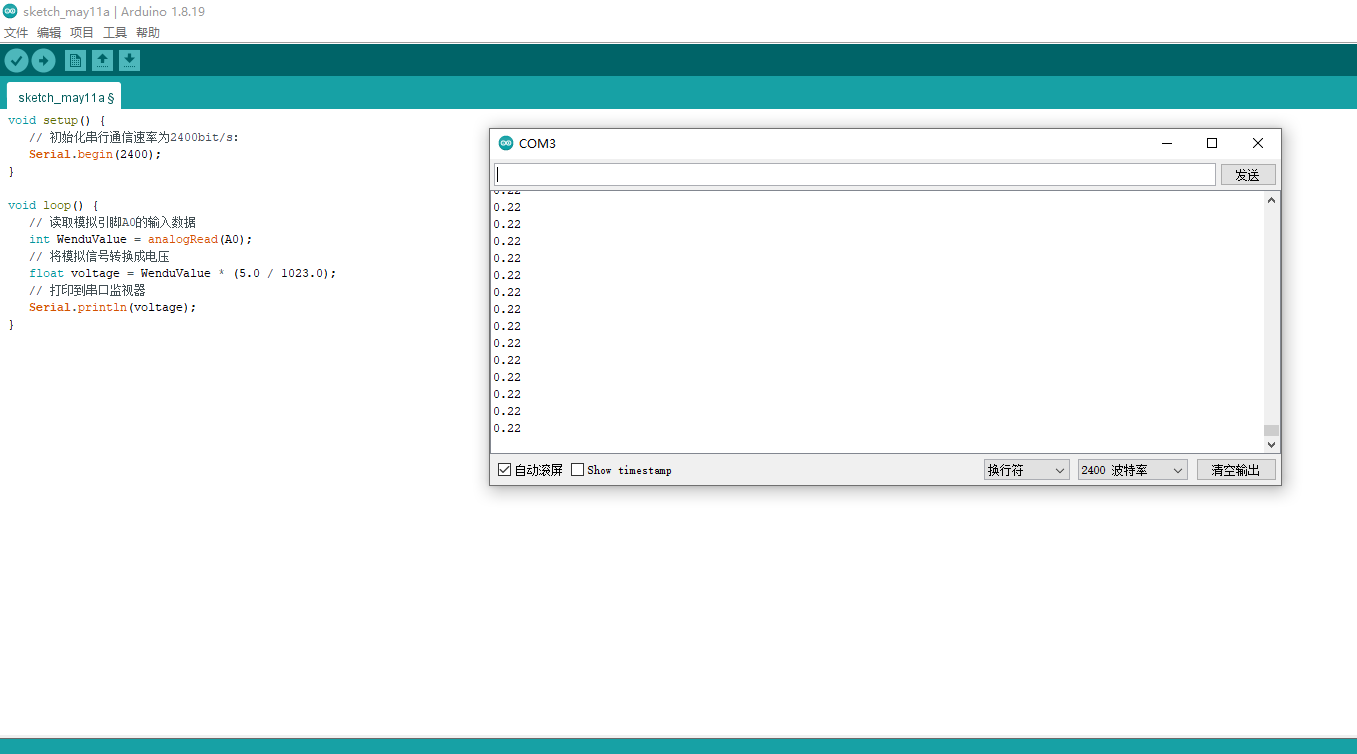Screen dimensions: 1357x754
Task: Click the serial monitor send input field
Action: point(855,175)
